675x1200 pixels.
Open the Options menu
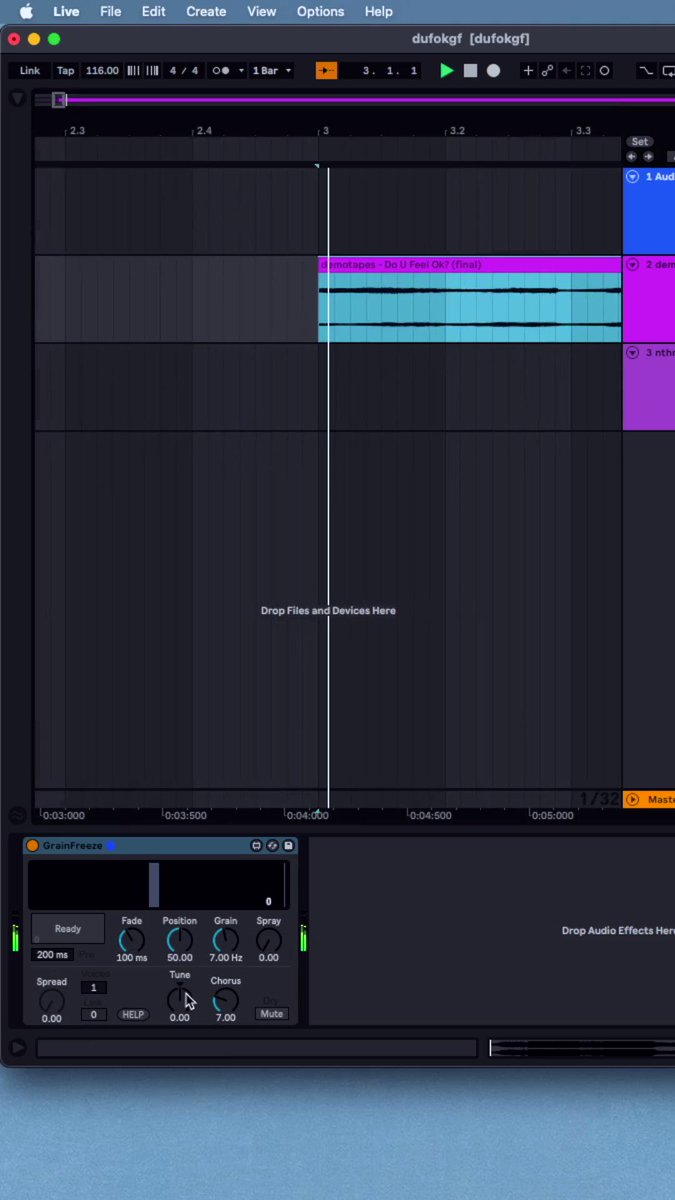[x=320, y=11]
